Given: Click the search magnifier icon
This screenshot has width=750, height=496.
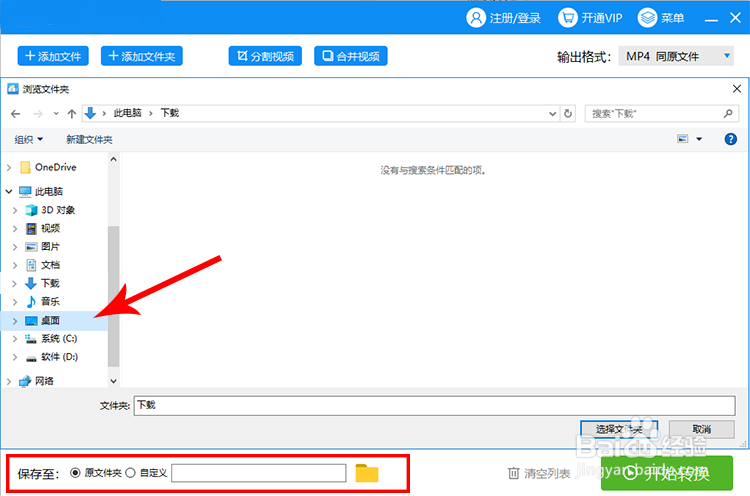Looking at the screenshot, I should (x=728, y=113).
